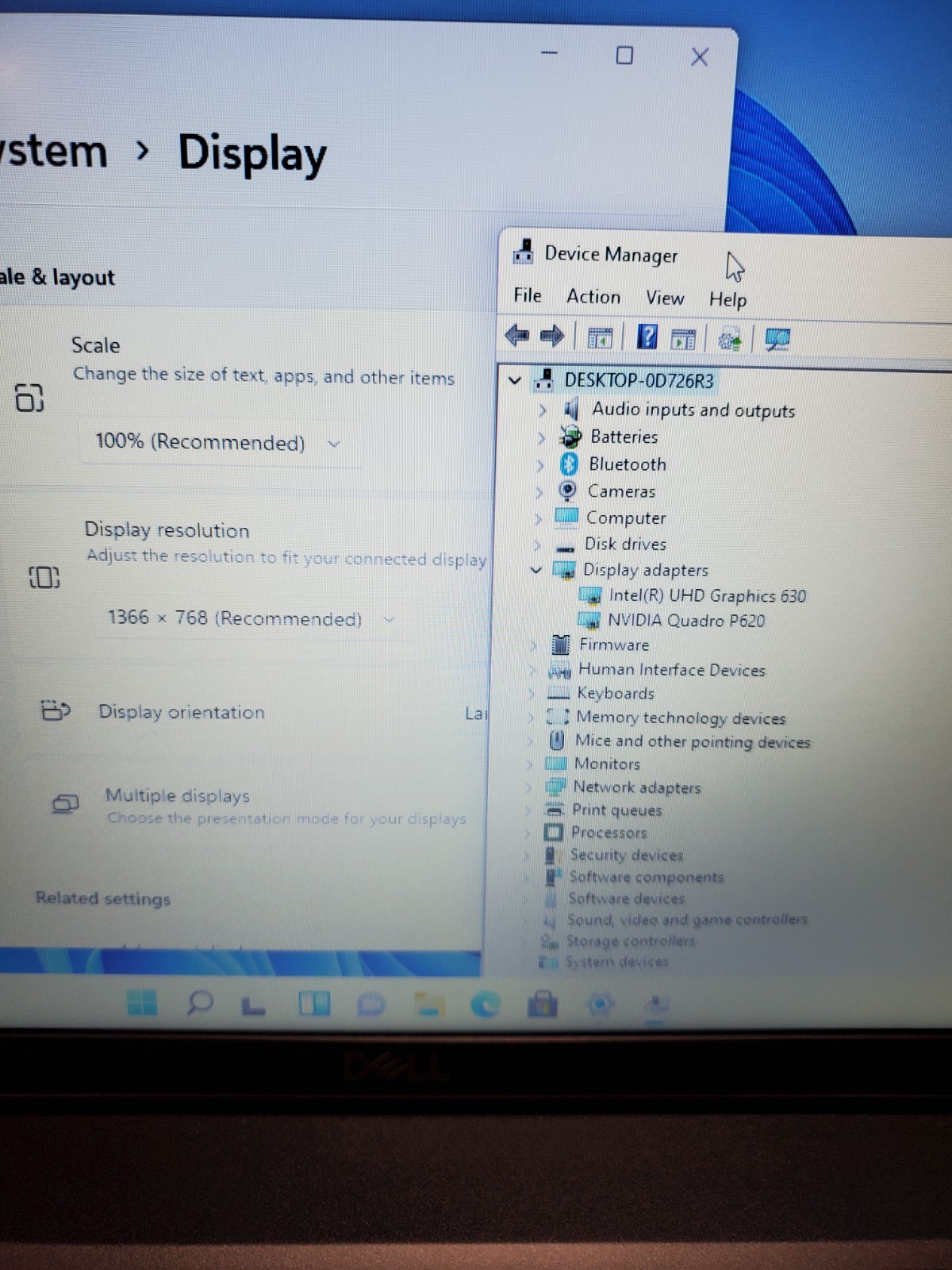The image size is (952, 1270).
Task: Open the Windows Start button on taskbar
Action: (x=143, y=1003)
